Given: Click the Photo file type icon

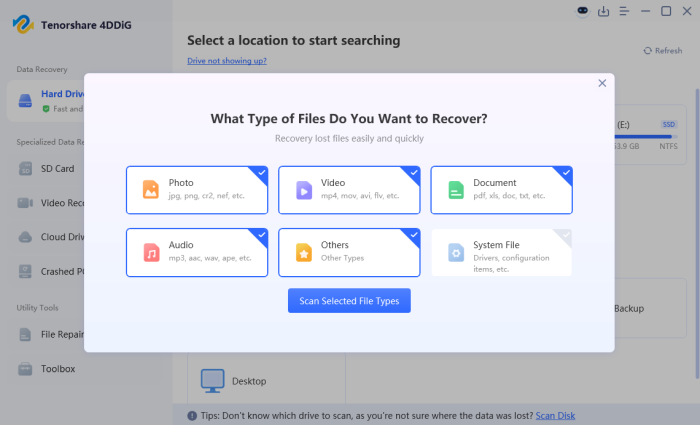Looking at the screenshot, I should pos(151,189).
